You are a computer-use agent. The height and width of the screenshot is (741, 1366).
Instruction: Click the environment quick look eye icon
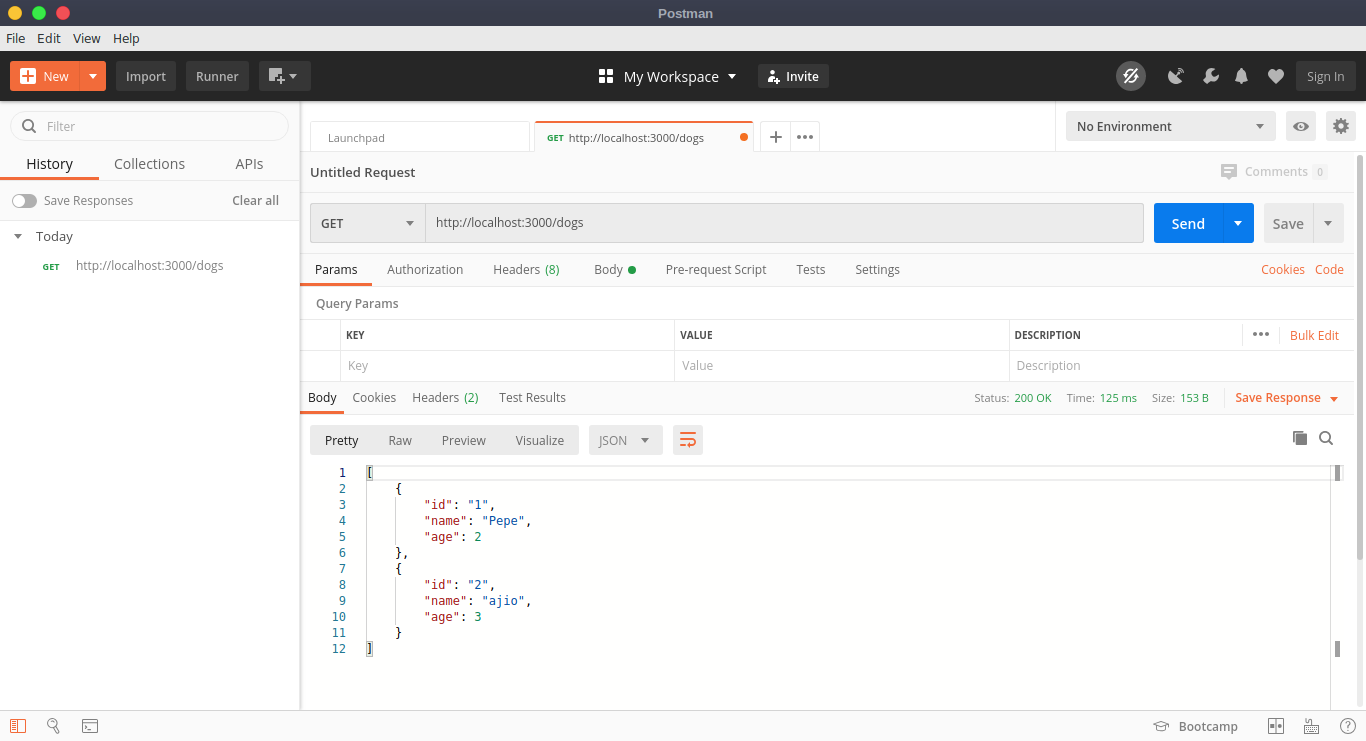[1300, 126]
